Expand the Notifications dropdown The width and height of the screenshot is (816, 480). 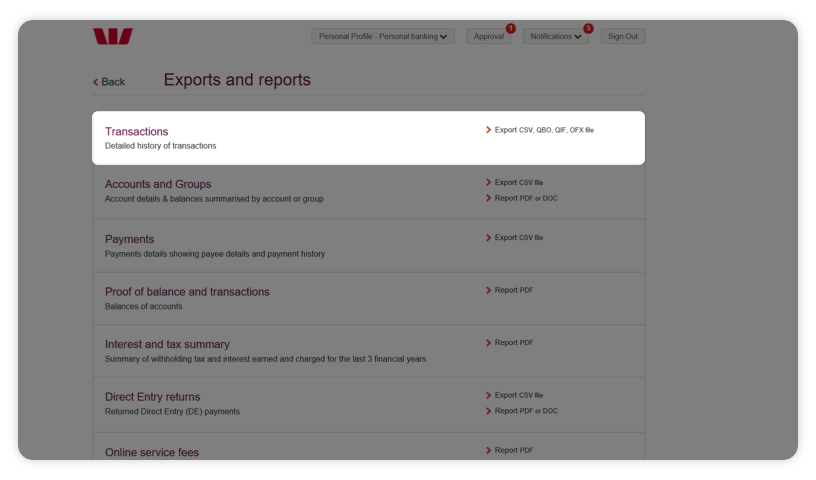(x=555, y=36)
